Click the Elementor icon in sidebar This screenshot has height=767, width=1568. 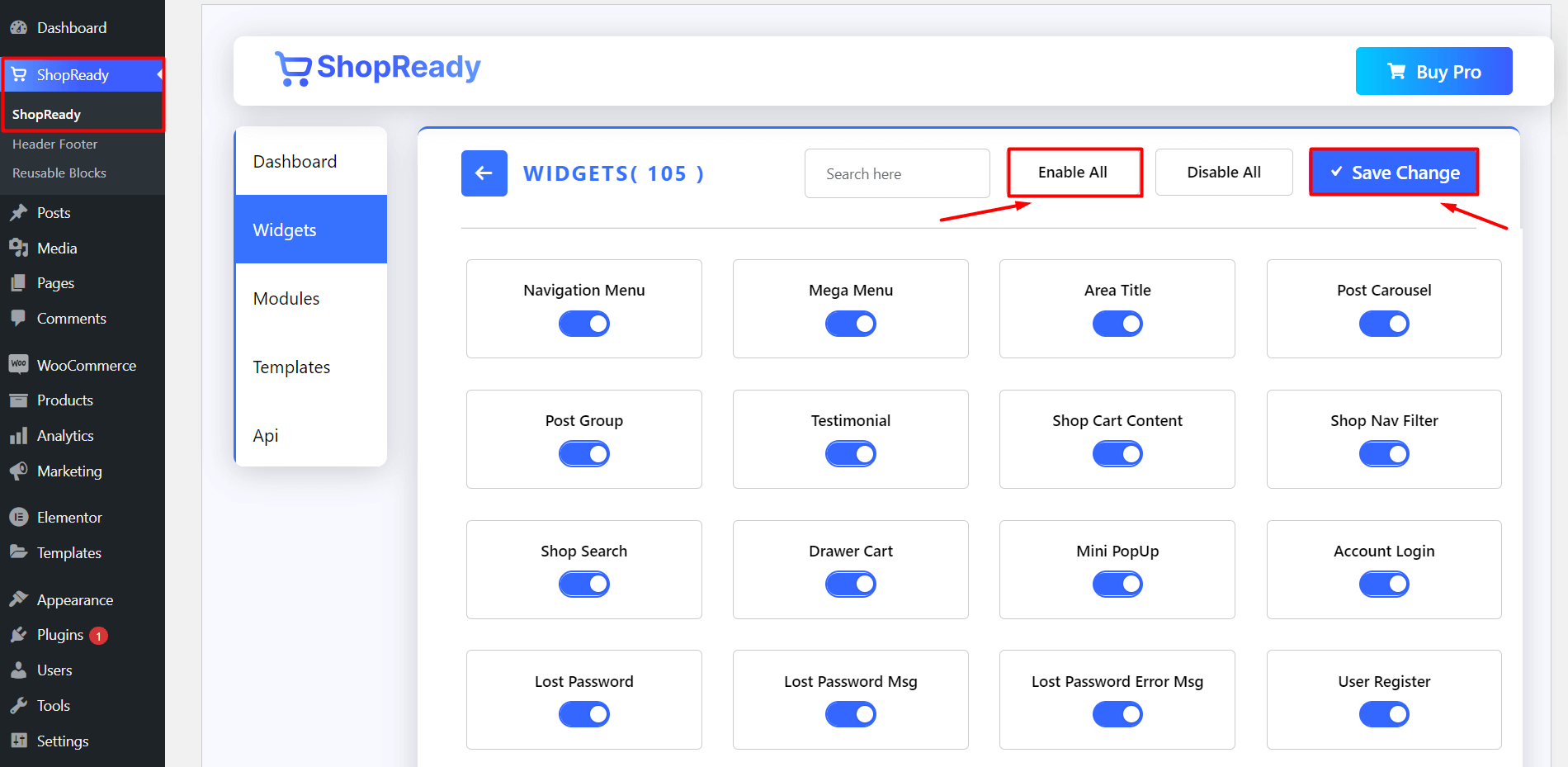point(18,517)
